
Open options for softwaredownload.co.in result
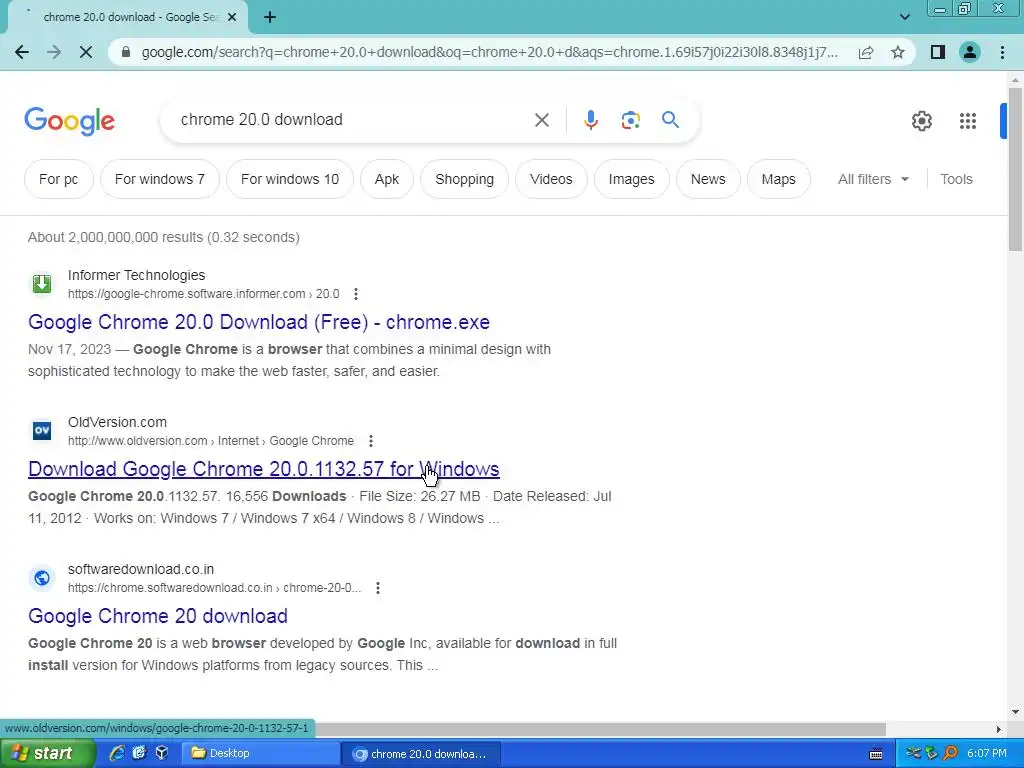click(378, 588)
